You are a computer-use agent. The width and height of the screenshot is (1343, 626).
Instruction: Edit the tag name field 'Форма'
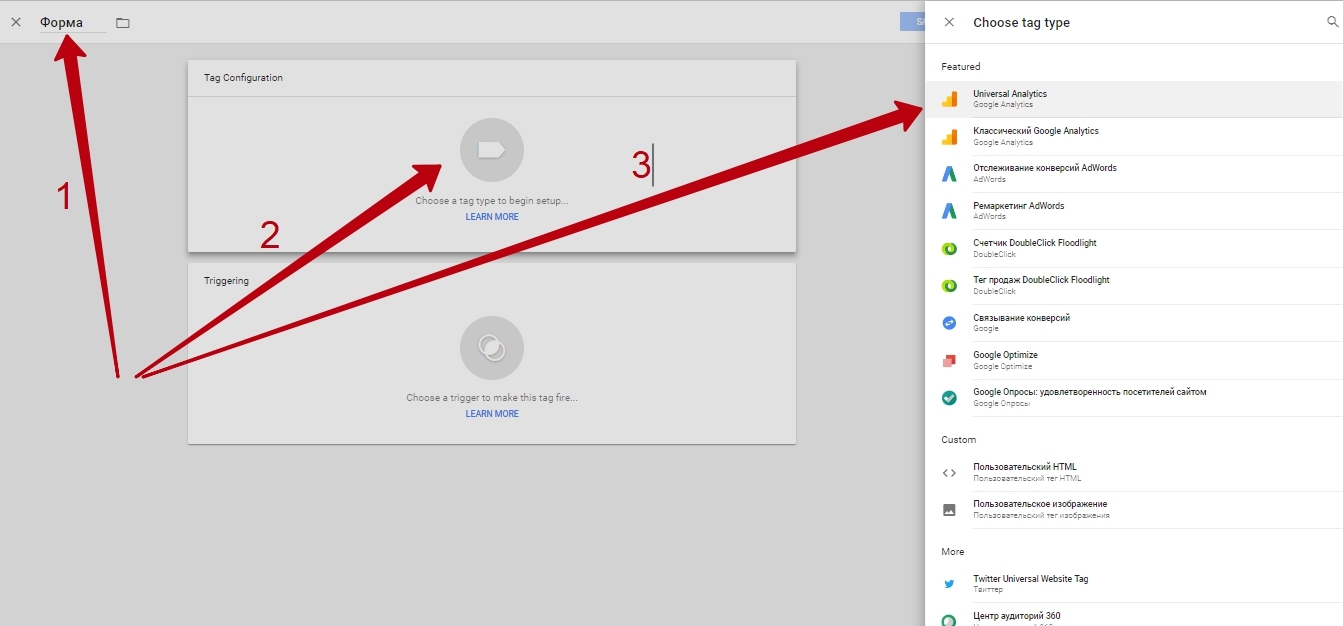(x=73, y=22)
